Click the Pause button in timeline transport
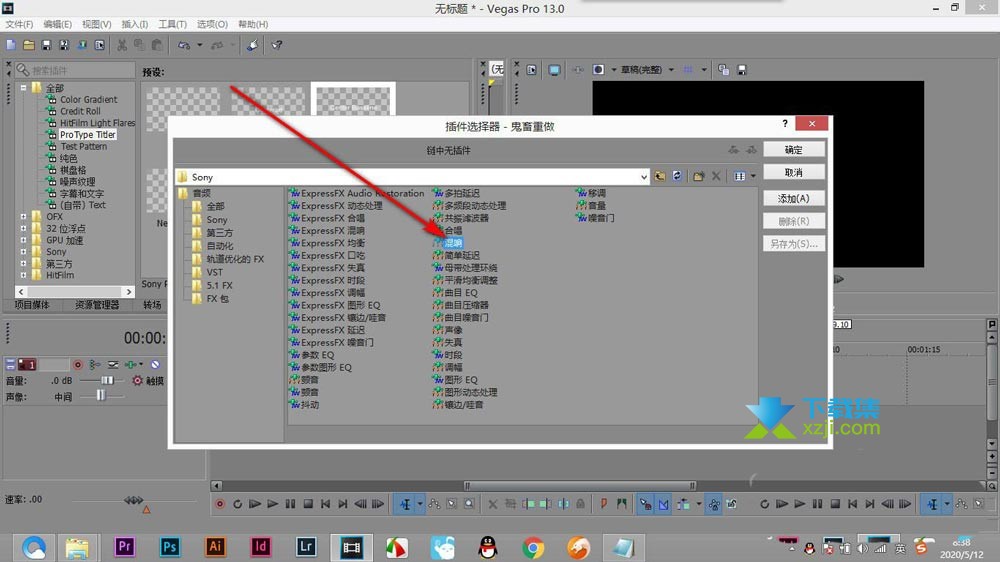 click(290, 504)
